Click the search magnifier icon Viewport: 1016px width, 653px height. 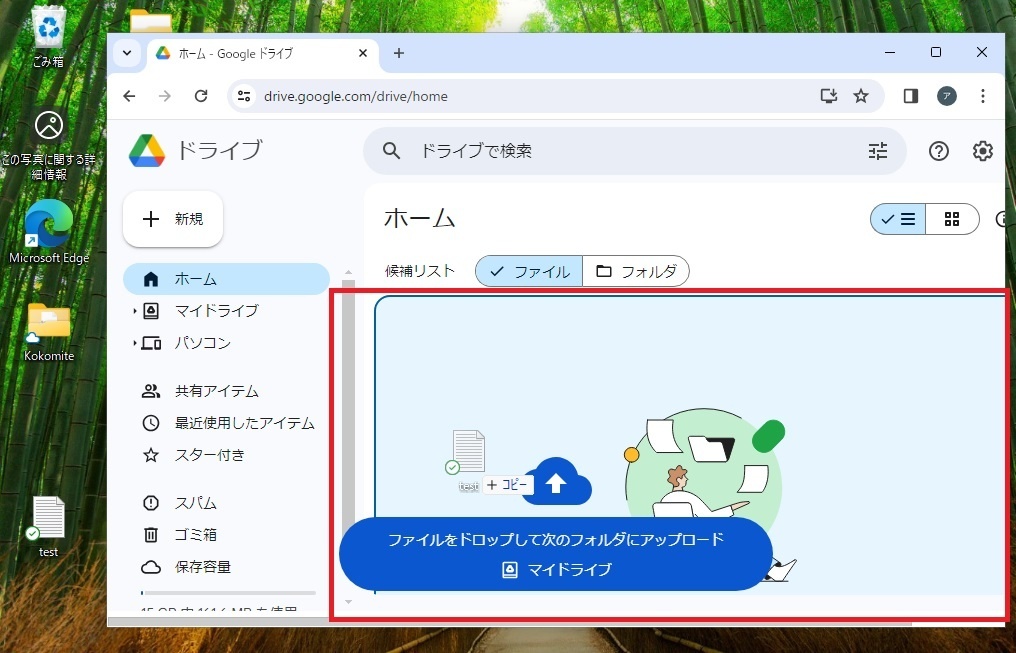point(391,151)
